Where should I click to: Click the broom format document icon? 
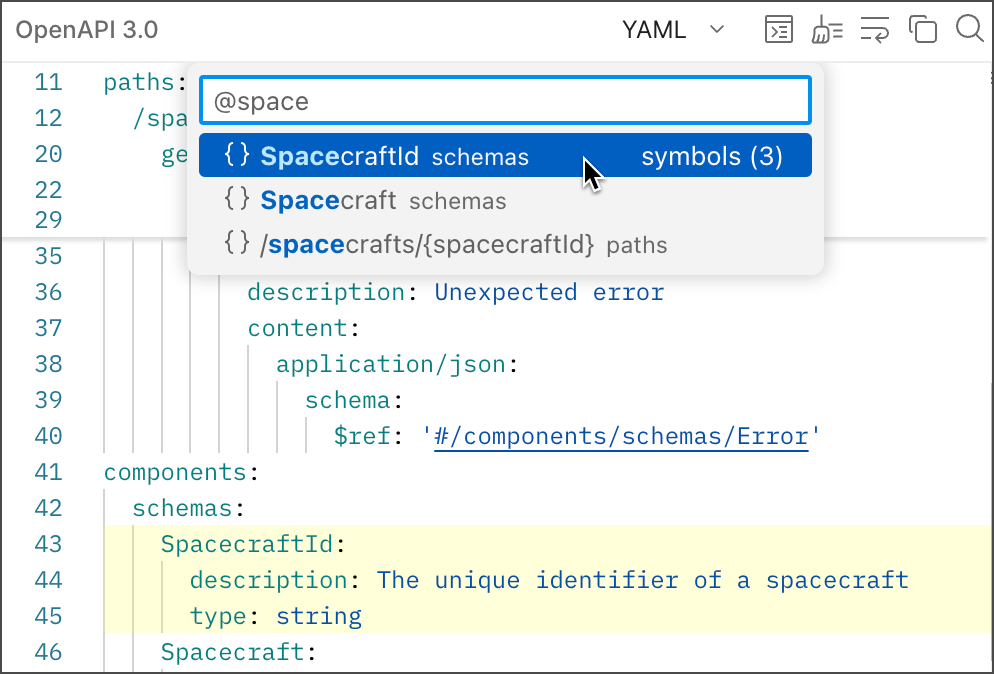827,30
